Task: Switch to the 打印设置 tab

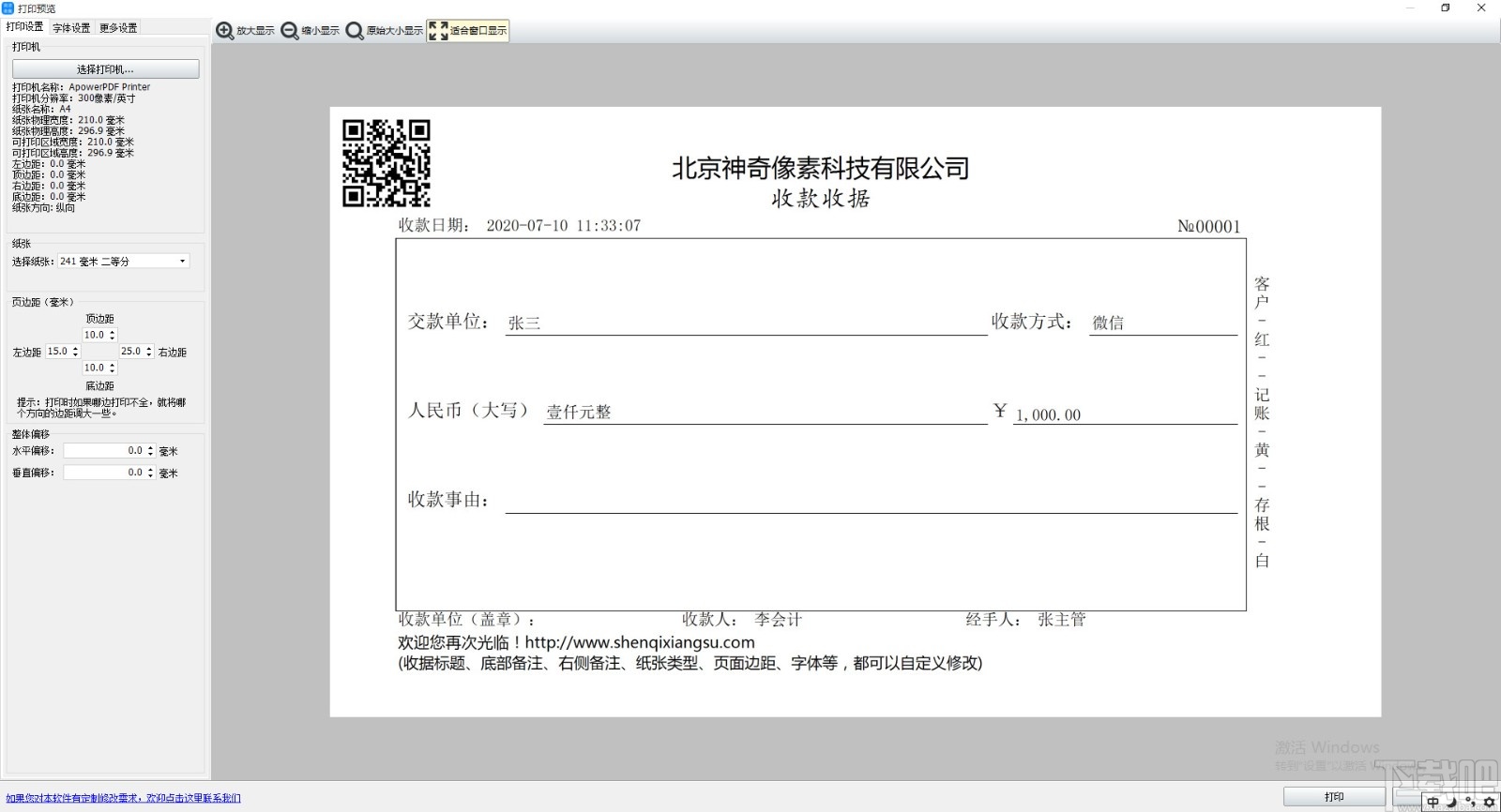Action: point(24,27)
